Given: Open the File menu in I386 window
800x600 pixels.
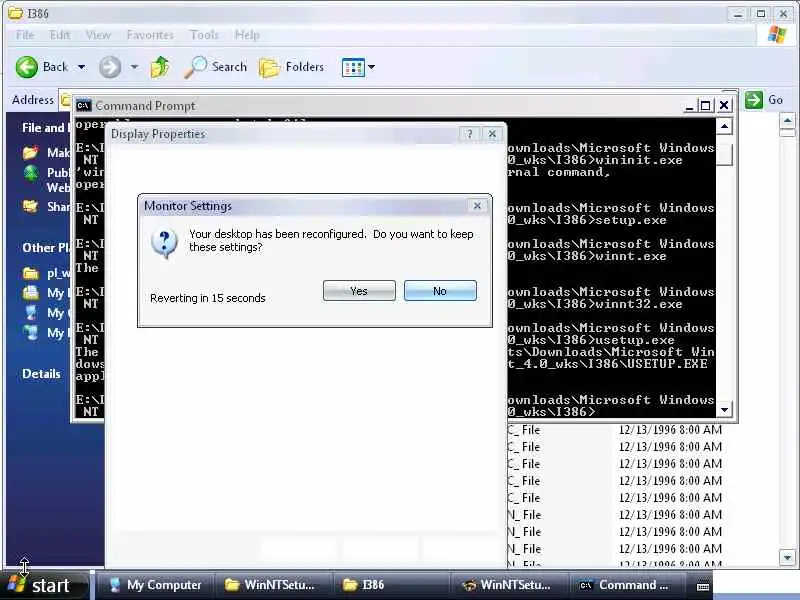Looking at the screenshot, I should click(x=25, y=35).
